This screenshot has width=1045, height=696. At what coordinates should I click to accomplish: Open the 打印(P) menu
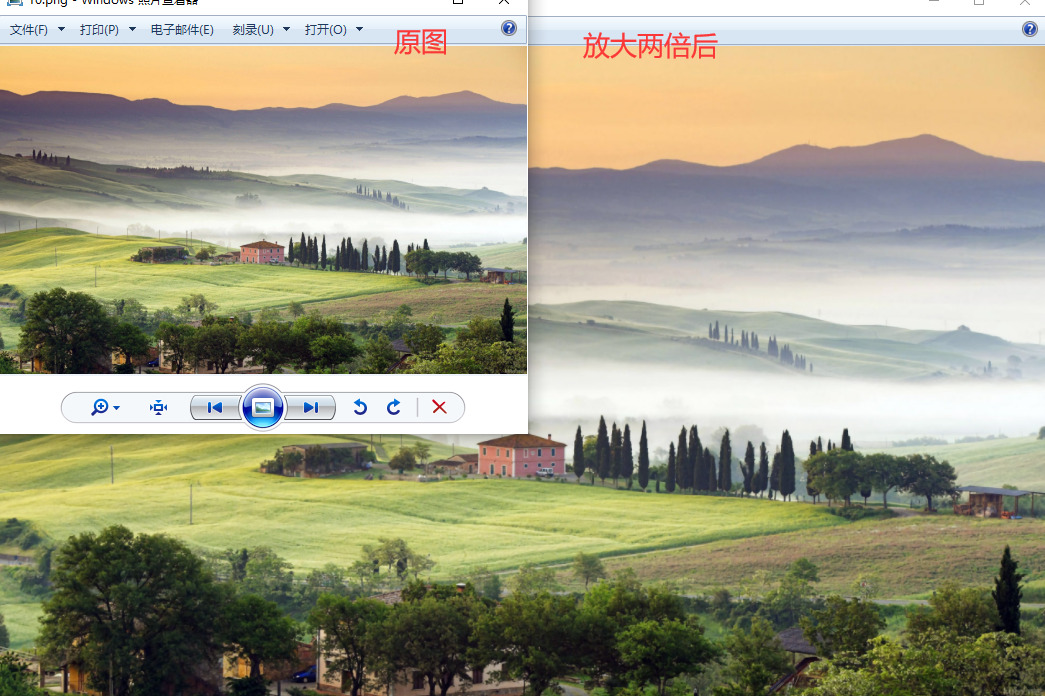[99, 29]
